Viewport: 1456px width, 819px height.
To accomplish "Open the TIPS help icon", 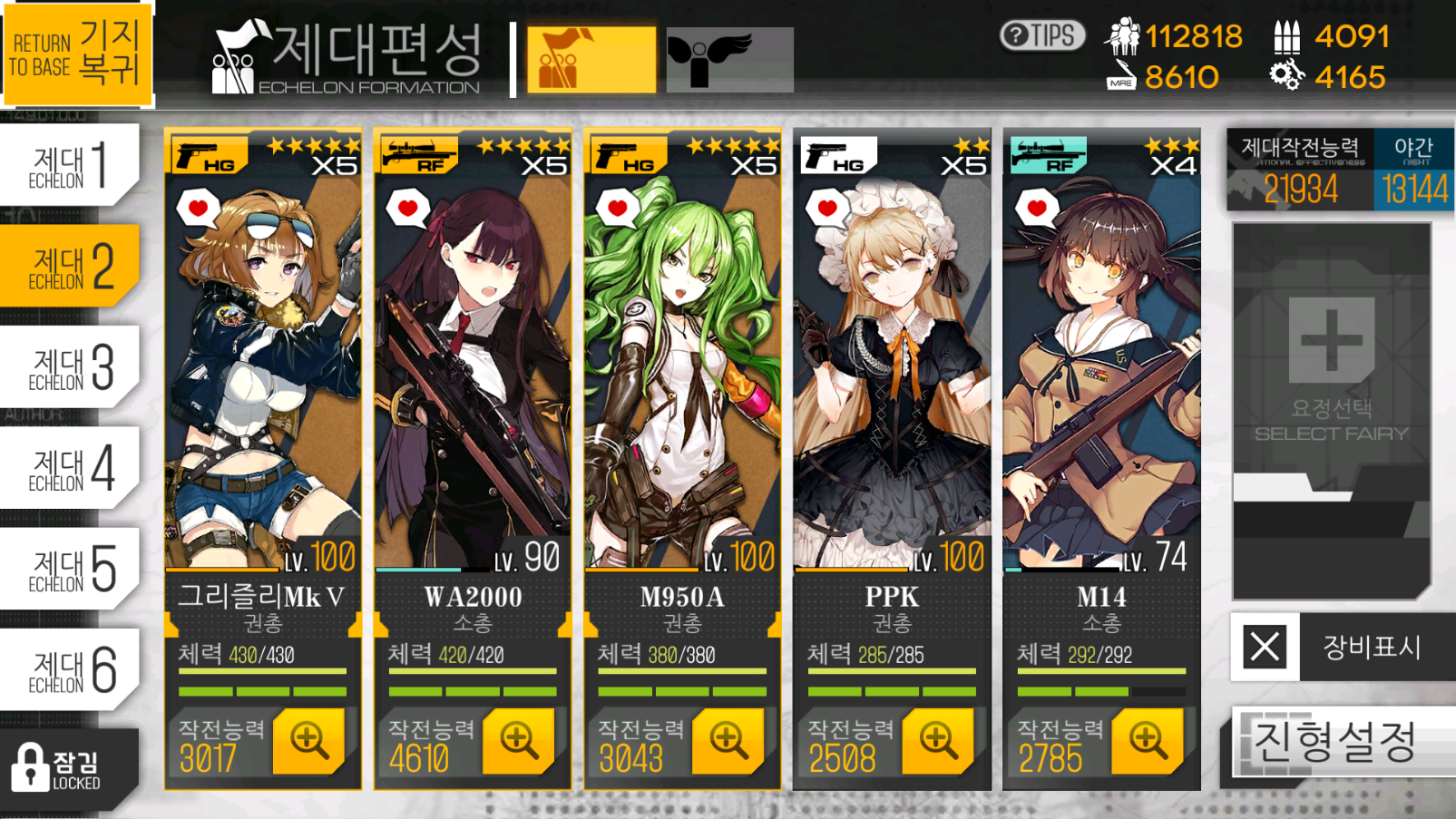I will (x=1042, y=35).
